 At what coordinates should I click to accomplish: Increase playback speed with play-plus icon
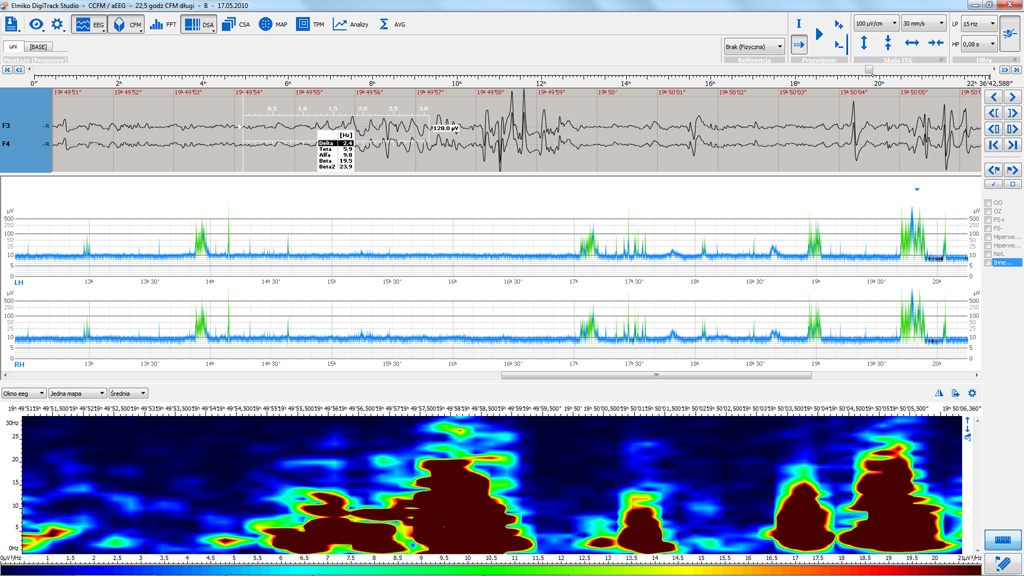point(839,25)
